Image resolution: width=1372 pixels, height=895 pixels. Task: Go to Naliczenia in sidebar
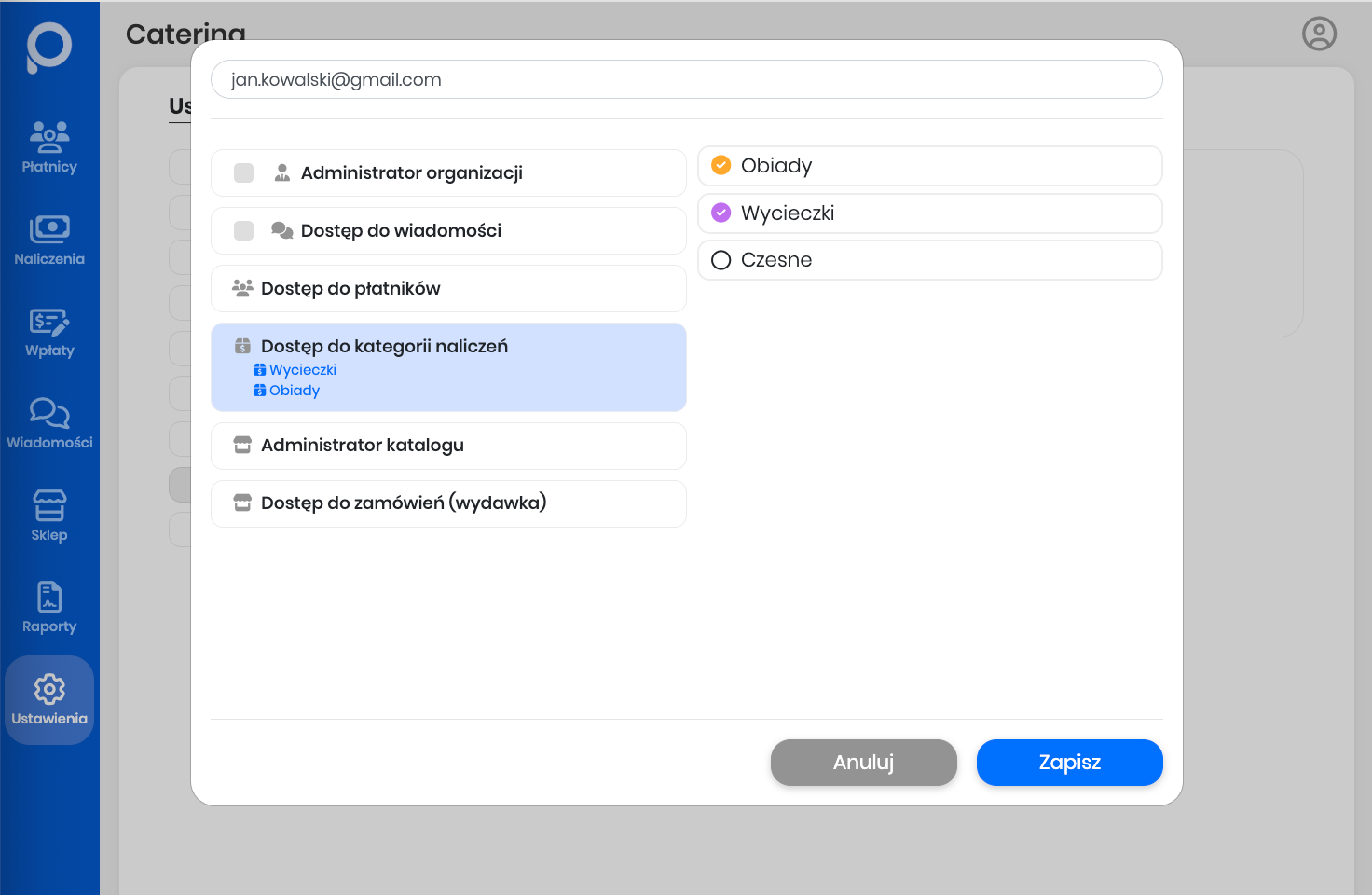[x=49, y=240]
